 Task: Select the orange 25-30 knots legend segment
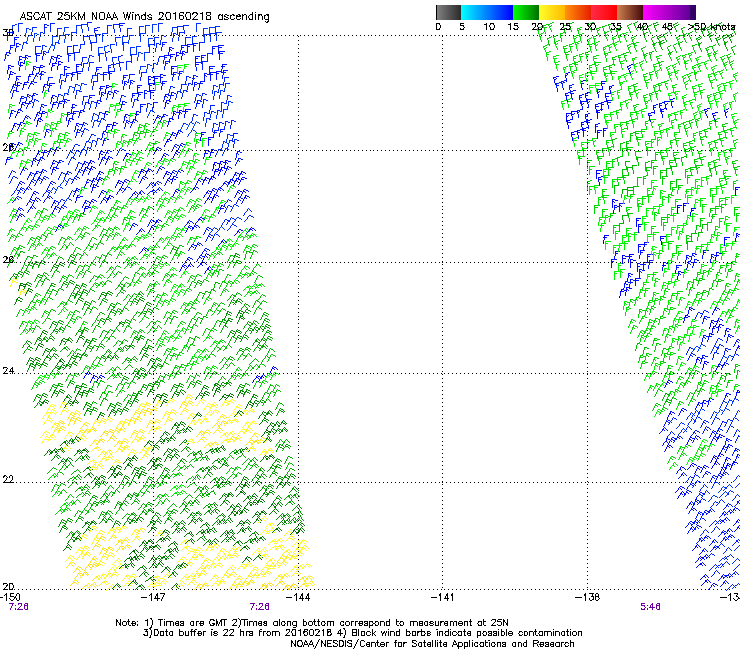[x=578, y=12]
